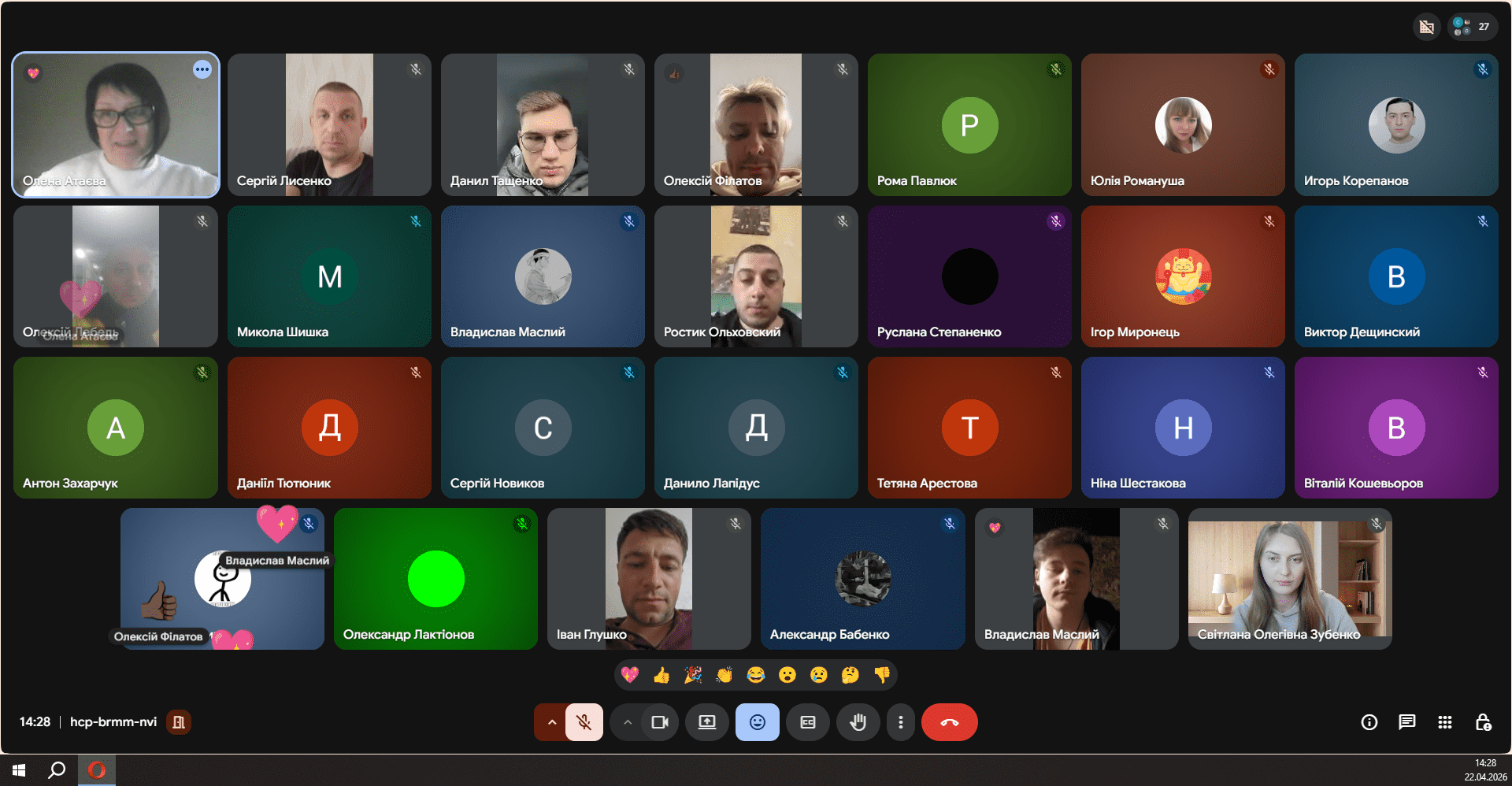
Task: Open Windows Start menu
Action: click(x=19, y=770)
